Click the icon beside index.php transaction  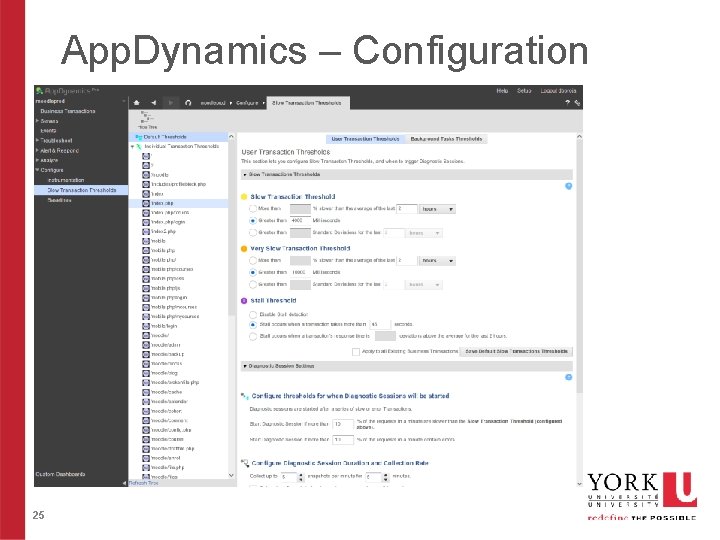(146, 203)
